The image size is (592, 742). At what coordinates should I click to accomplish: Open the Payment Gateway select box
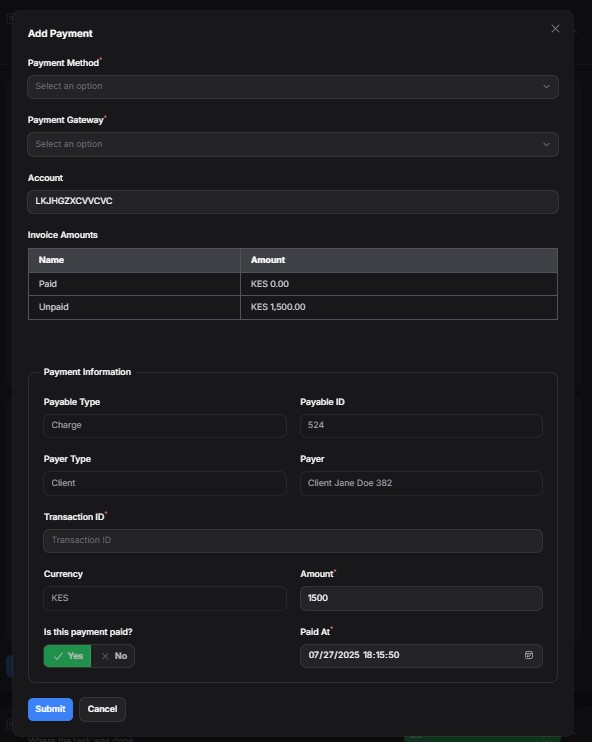(x=293, y=144)
